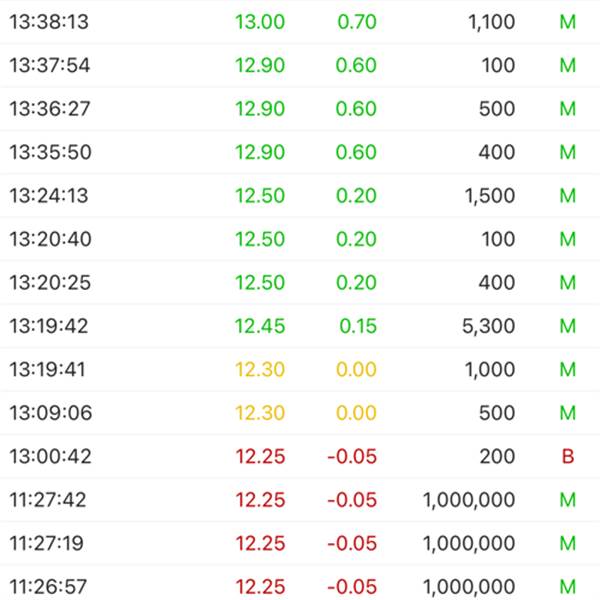The height and width of the screenshot is (600, 600).
Task: Click the 13:20:25 timestamp
Action: (48, 283)
